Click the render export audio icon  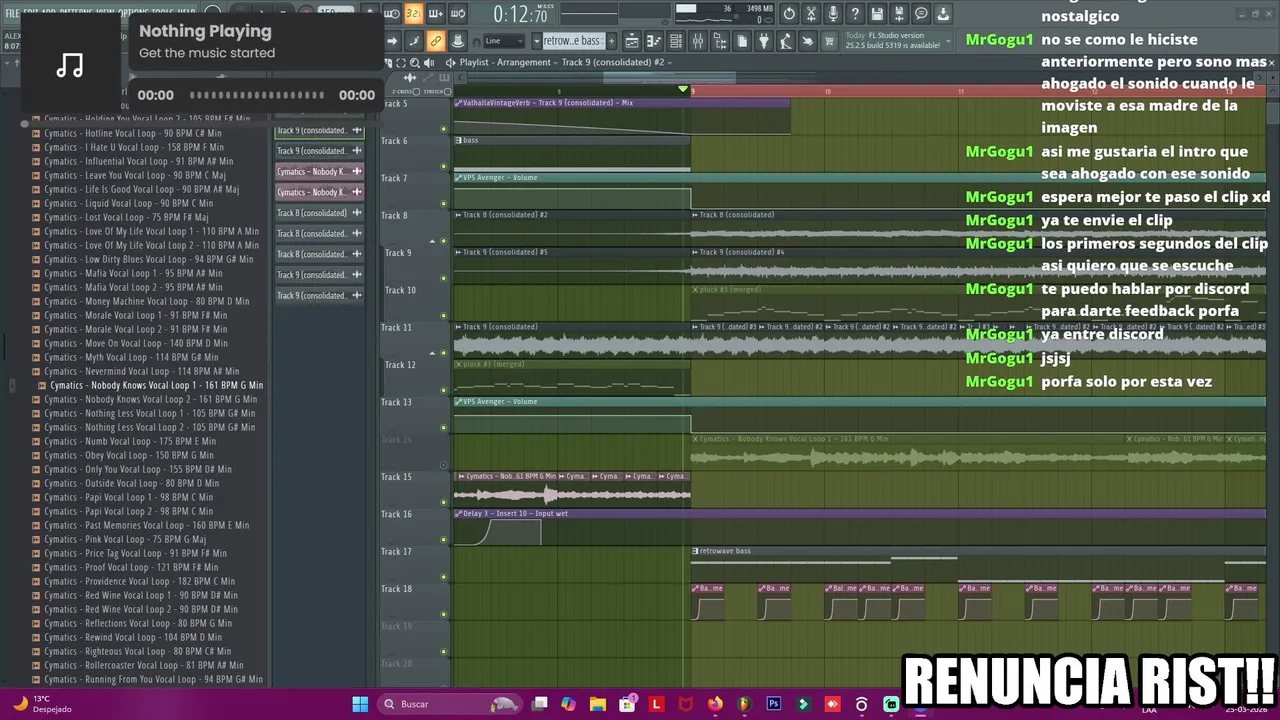point(899,14)
